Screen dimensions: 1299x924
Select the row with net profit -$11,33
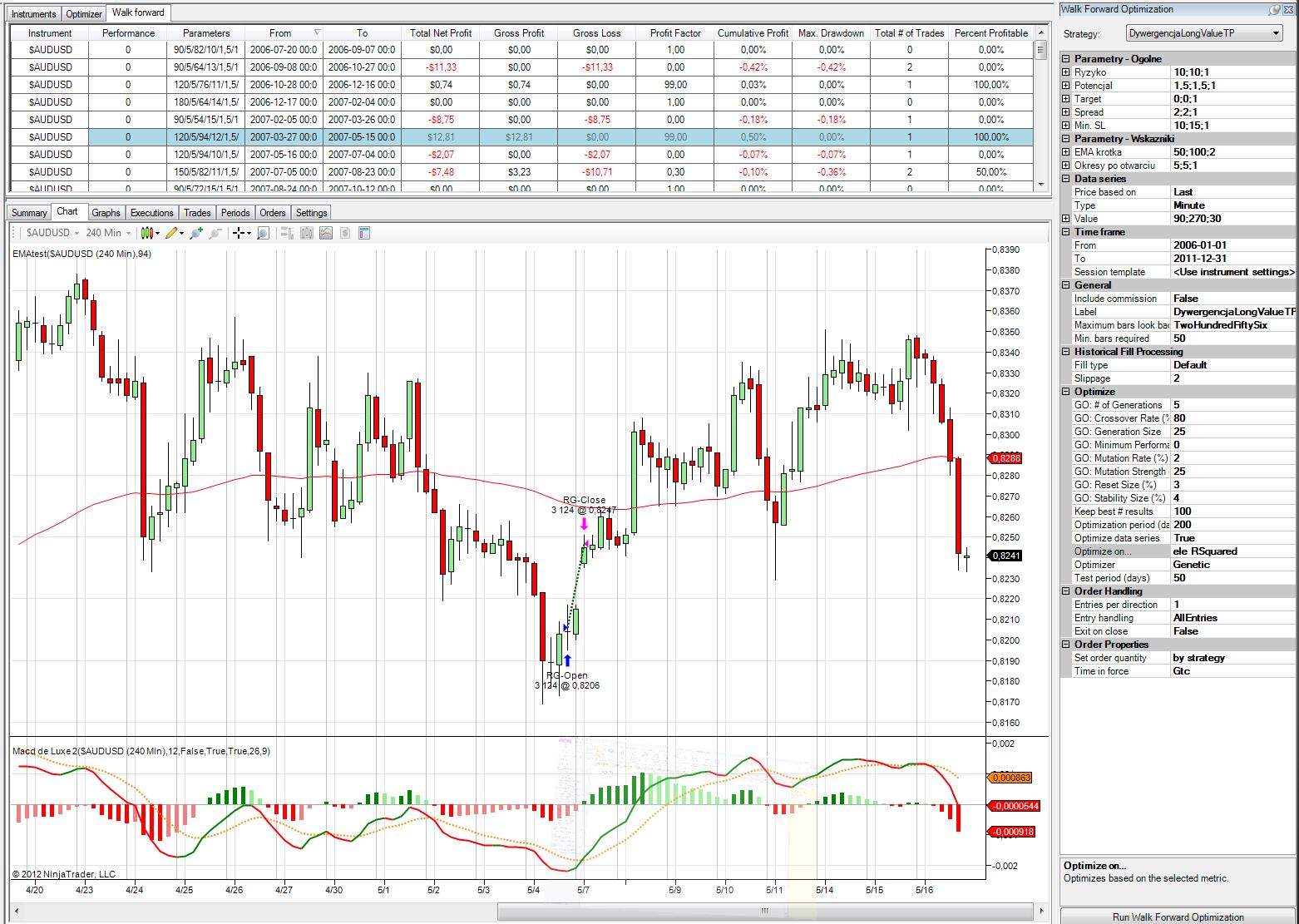pos(521,67)
